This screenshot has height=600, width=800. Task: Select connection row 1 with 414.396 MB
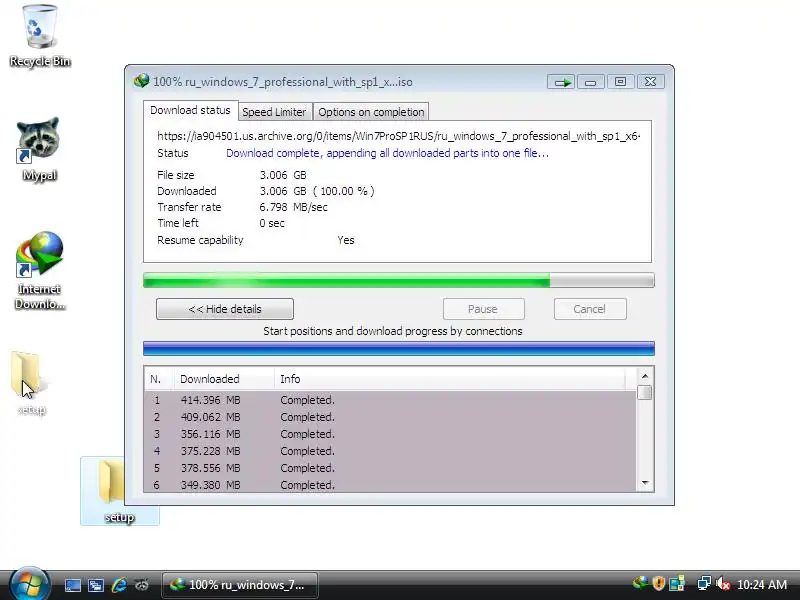[x=390, y=401]
